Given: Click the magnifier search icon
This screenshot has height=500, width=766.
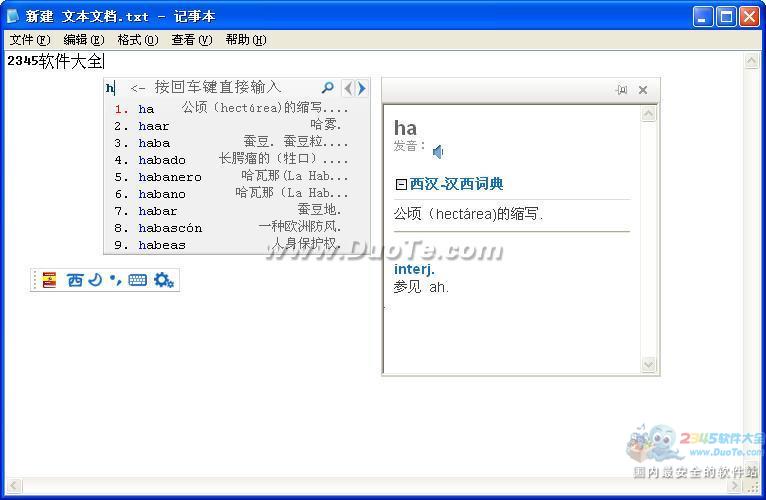Looking at the screenshot, I should [x=327, y=88].
